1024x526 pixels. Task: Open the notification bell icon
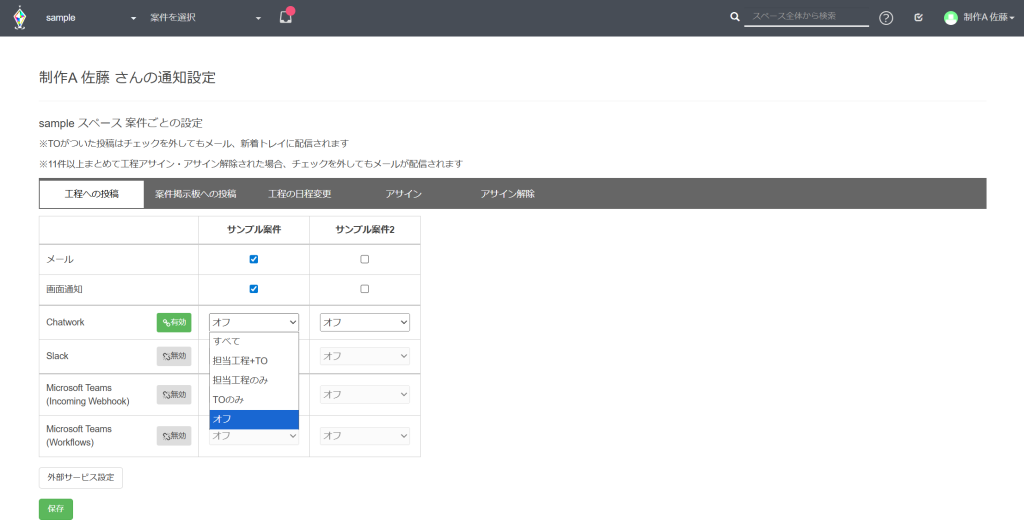285,17
